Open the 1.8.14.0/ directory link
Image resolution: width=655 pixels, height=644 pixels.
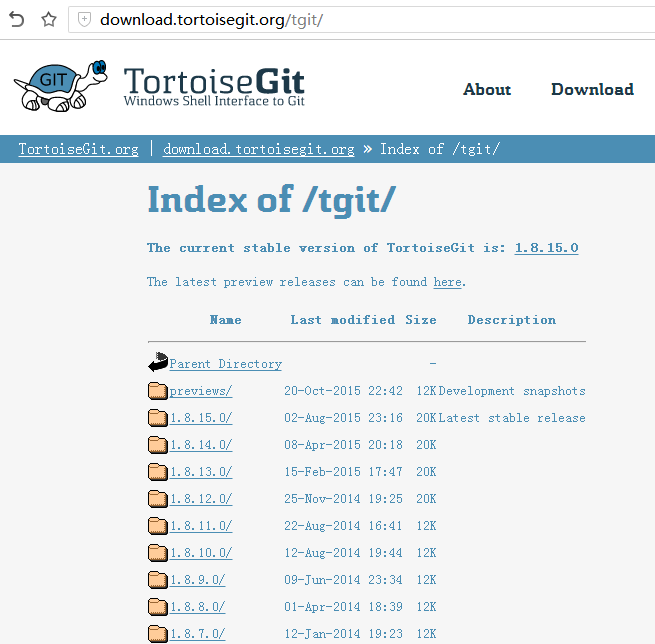tap(201, 445)
